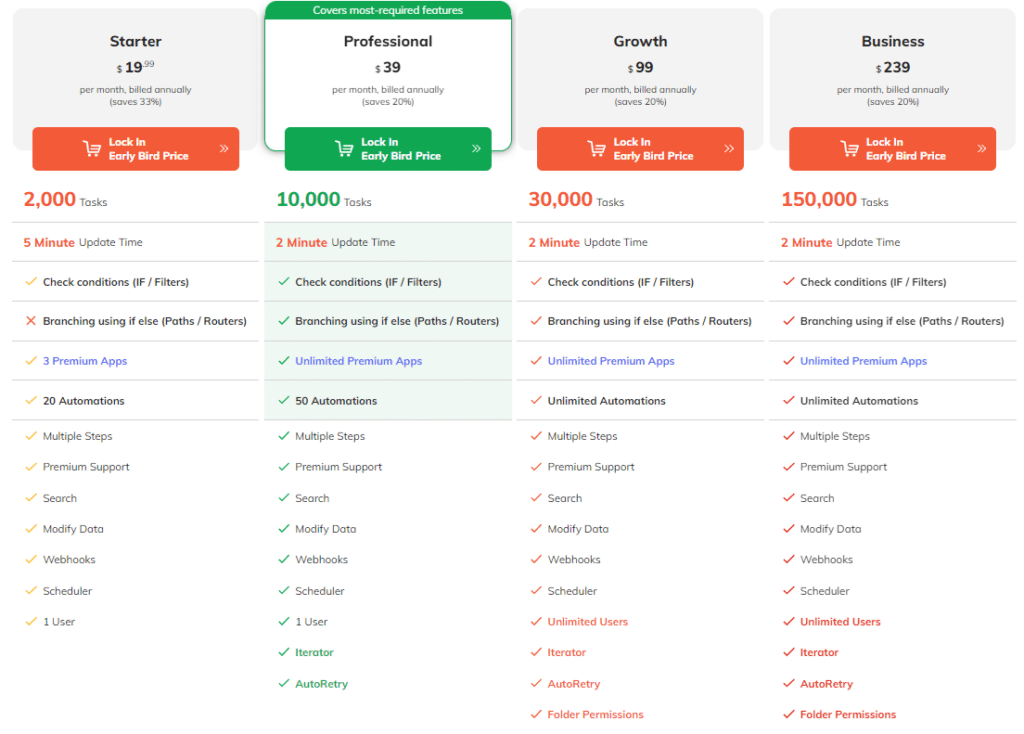Click the cart icon on Professional button
The image size is (1024, 734).
point(344,149)
